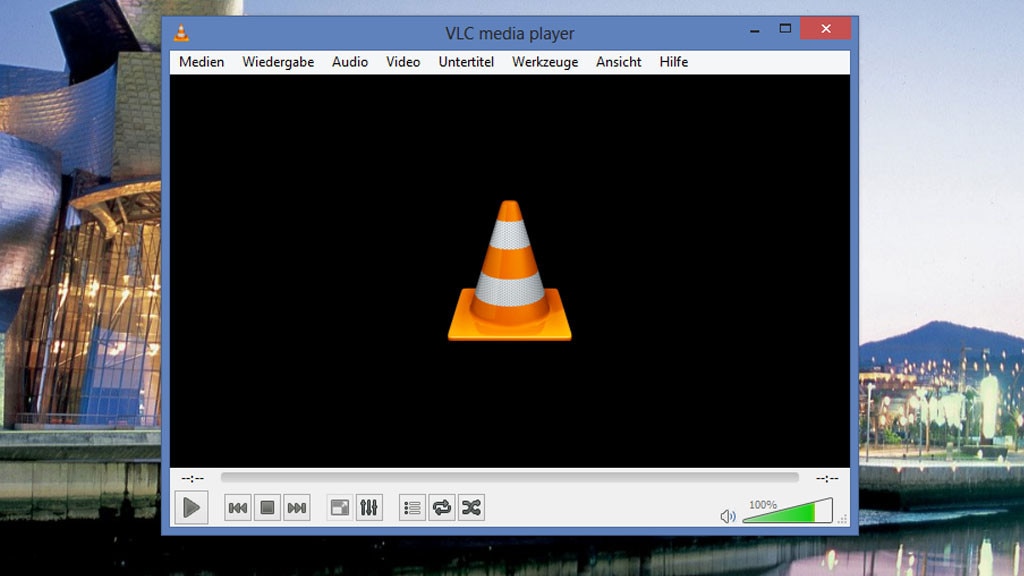Open the Ansicht menu
The height and width of the screenshot is (576, 1024).
(x=618, y=62)
